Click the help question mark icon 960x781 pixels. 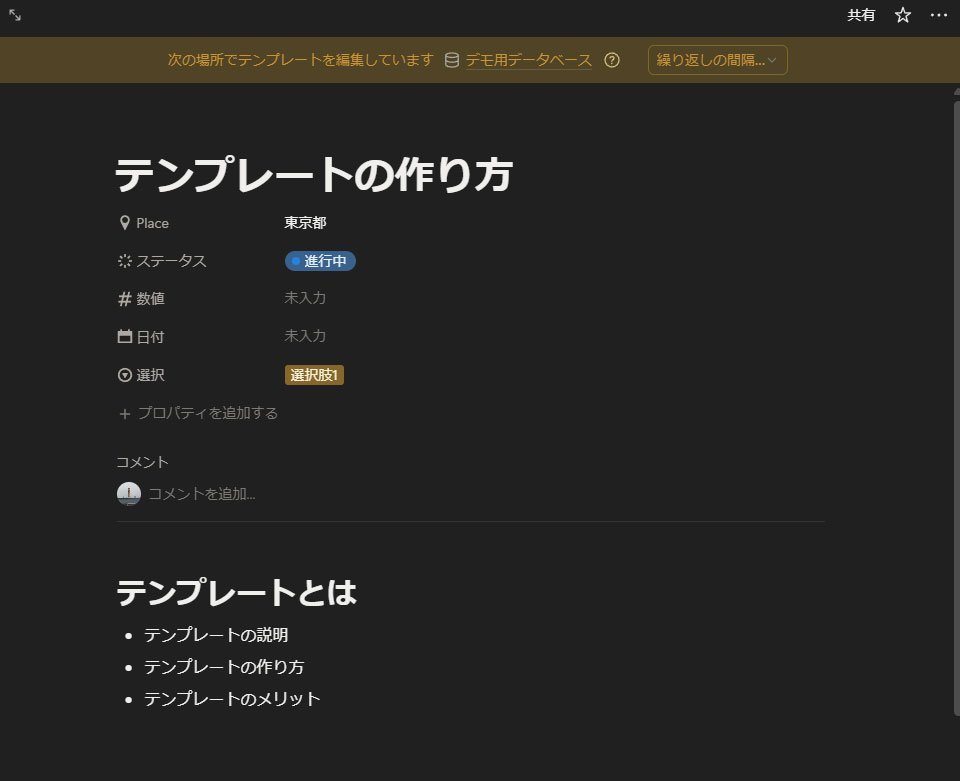612,60
